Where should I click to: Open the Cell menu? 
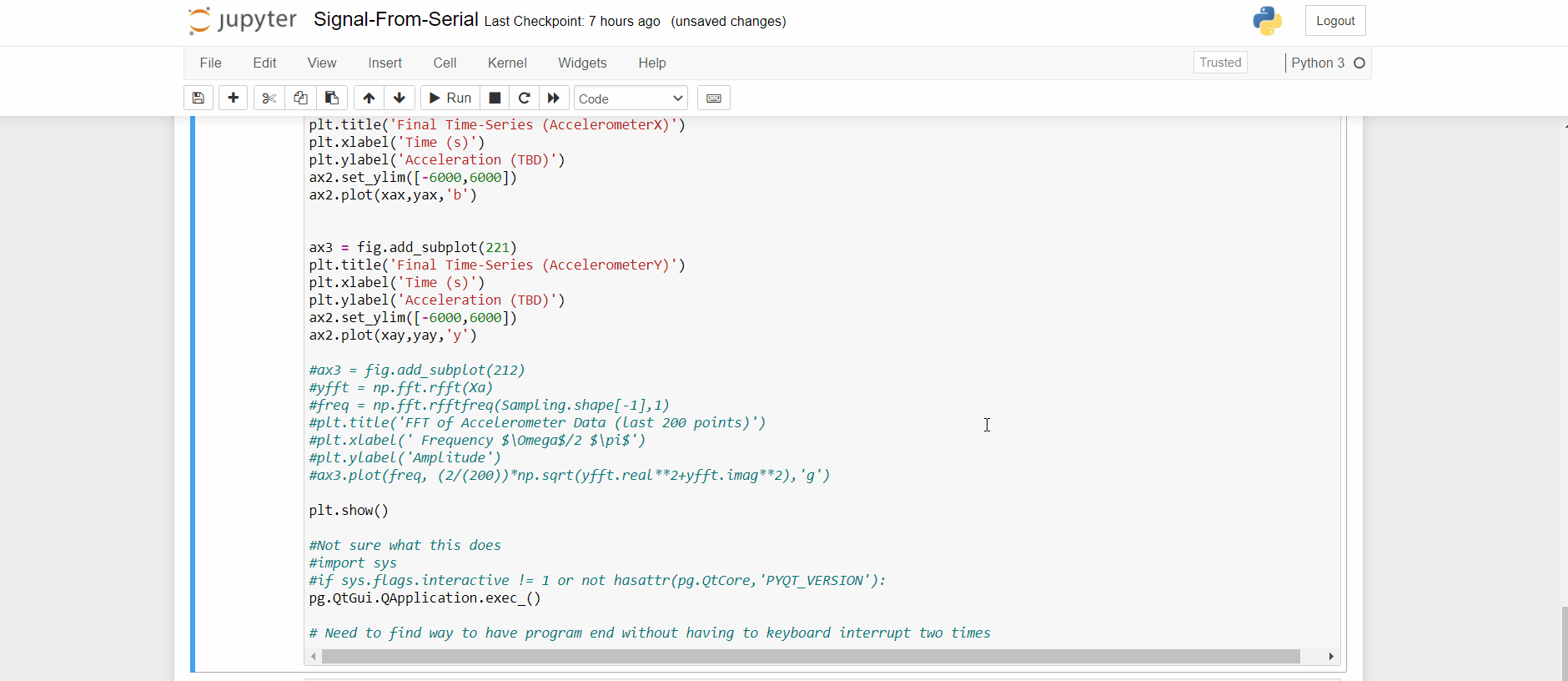pos(445,63)
